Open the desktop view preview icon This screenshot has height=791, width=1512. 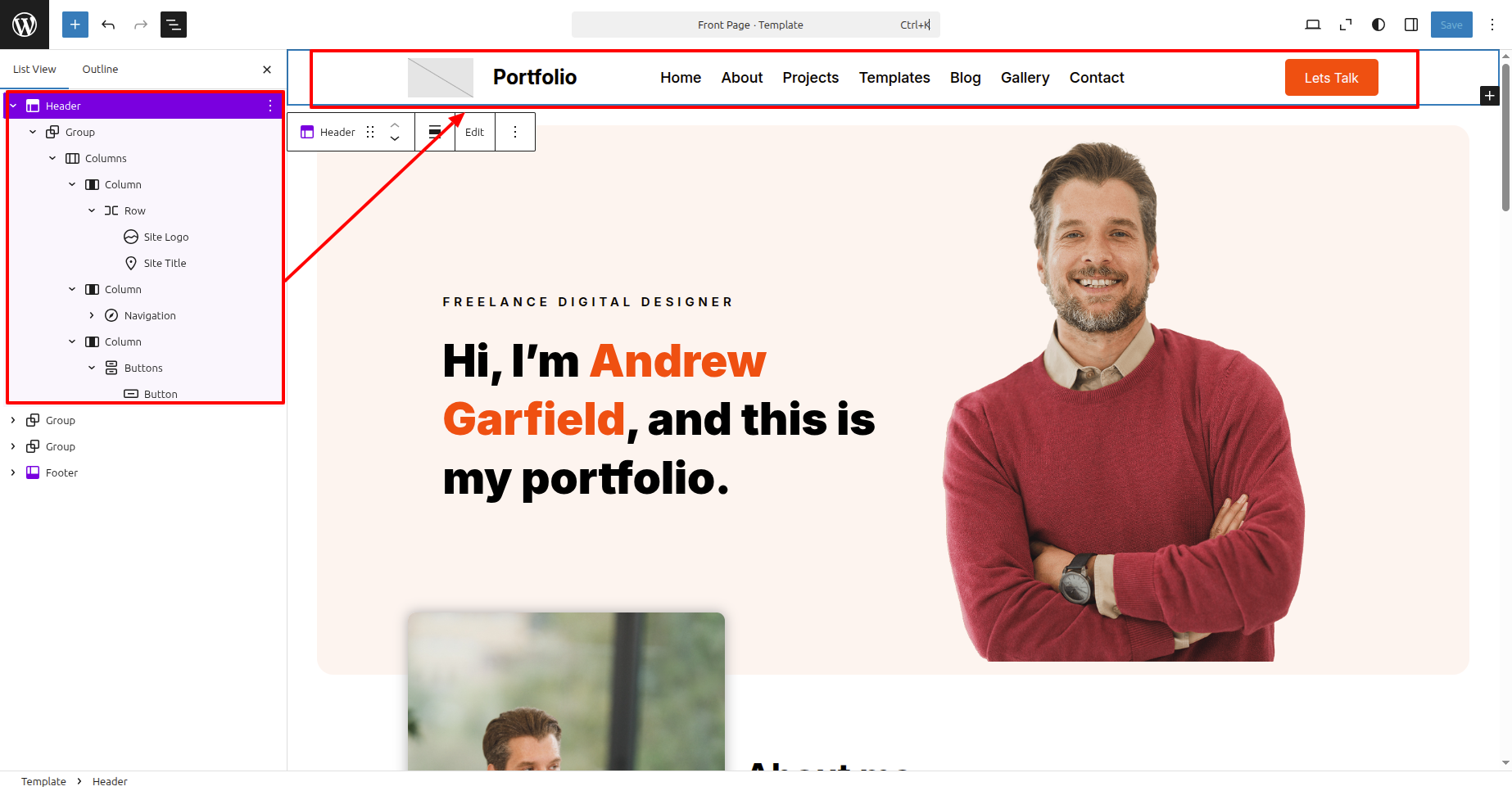click(x=1313, y=25)
